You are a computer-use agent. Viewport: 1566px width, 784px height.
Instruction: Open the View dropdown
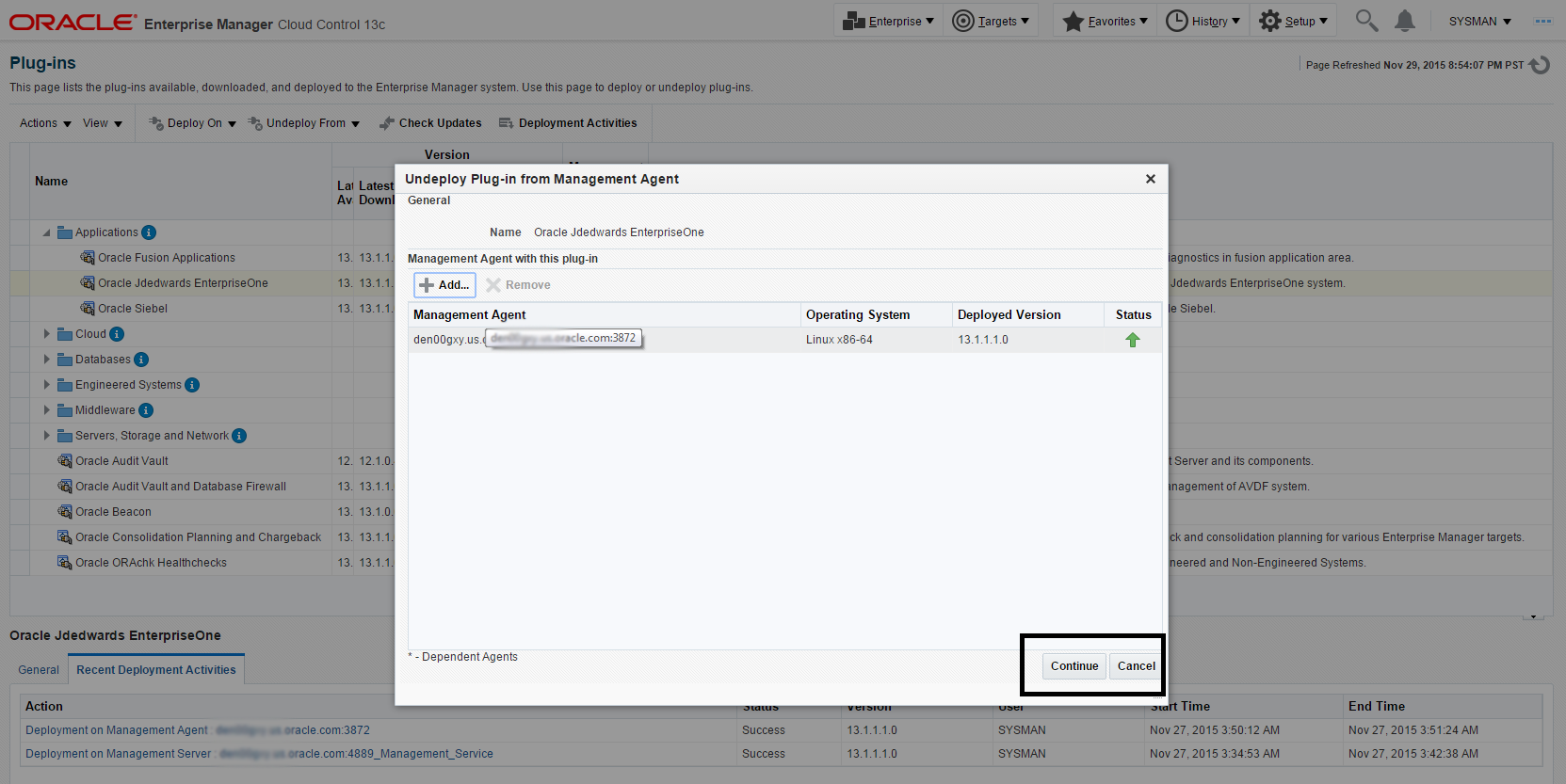pos(103,123)
